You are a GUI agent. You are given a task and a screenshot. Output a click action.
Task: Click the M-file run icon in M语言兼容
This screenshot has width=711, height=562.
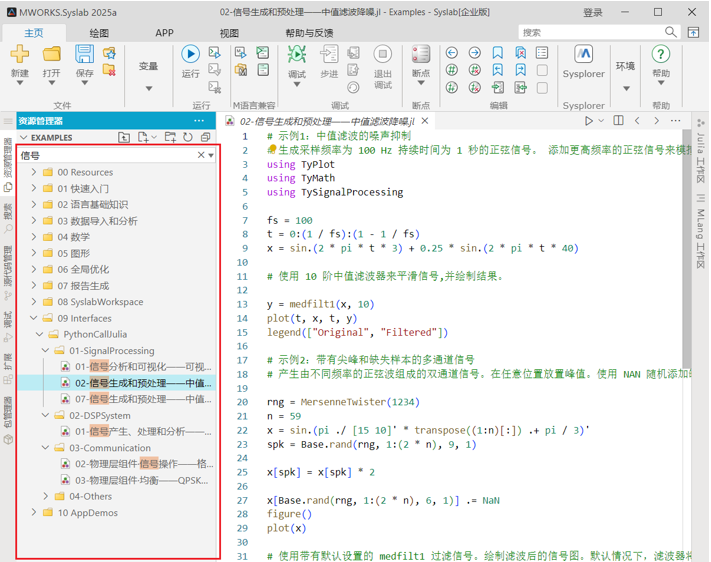click(x=241, y=53)
